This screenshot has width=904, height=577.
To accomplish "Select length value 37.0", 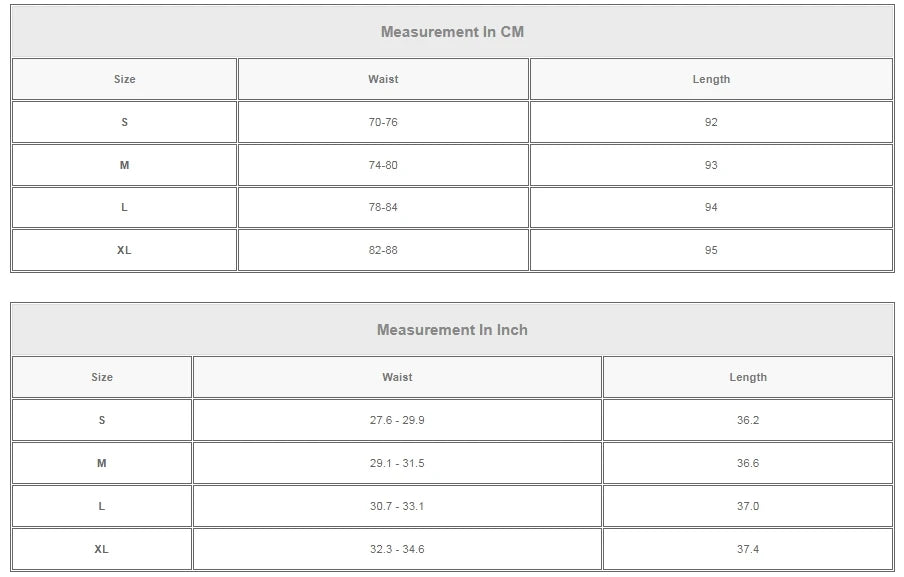I will point(748,506).
